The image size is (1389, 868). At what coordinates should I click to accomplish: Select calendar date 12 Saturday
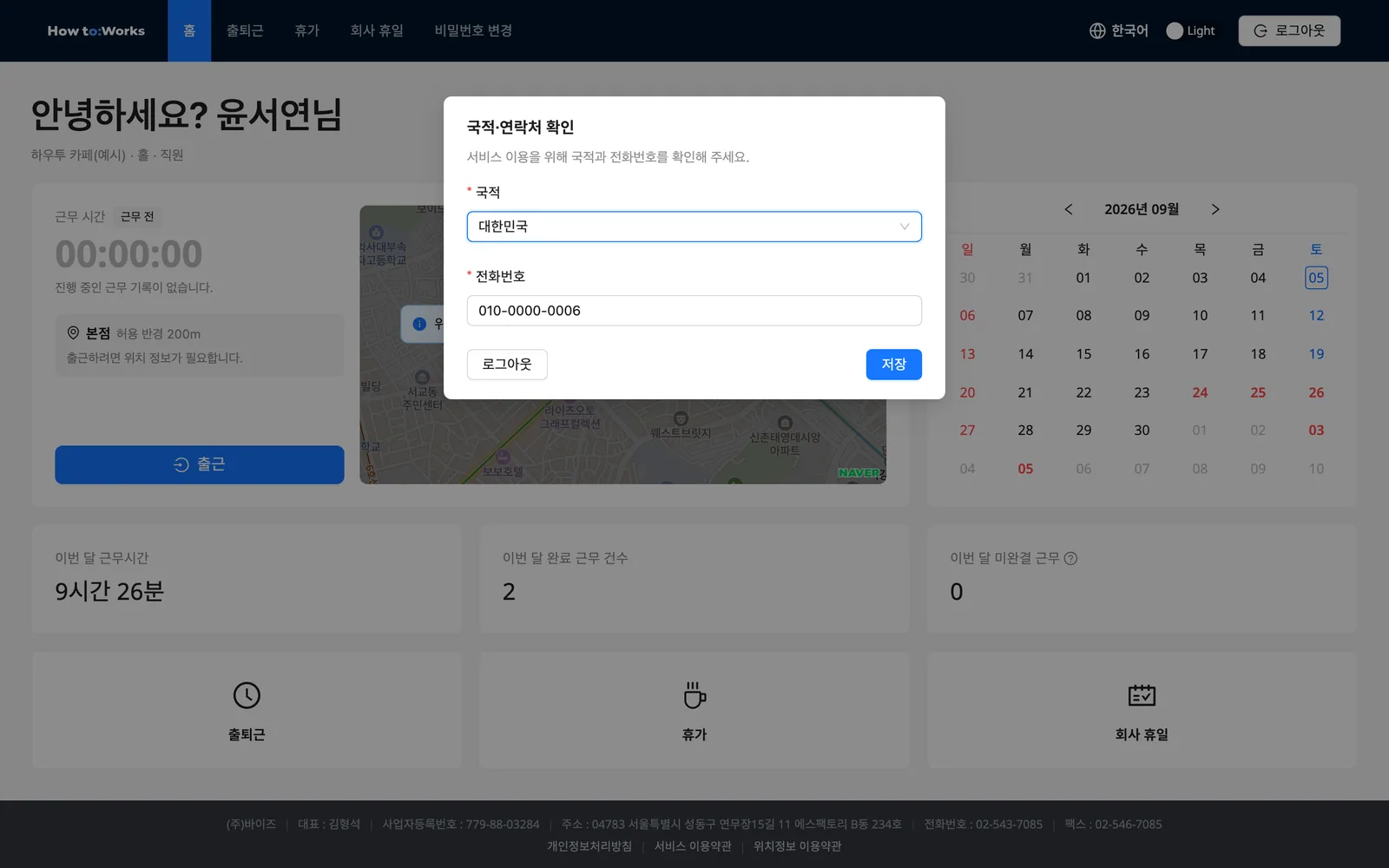tap(1316, 316)
